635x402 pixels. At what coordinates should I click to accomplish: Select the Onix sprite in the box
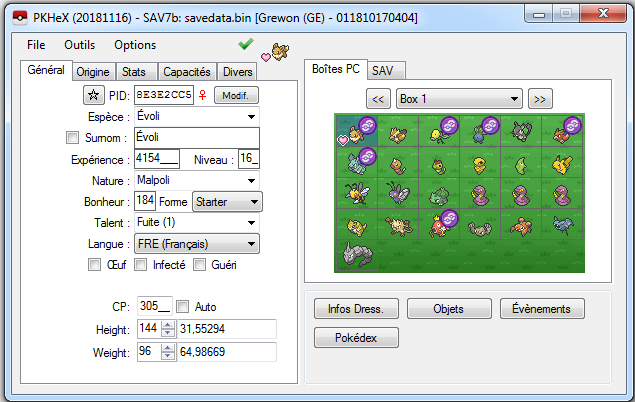(356, 255)
